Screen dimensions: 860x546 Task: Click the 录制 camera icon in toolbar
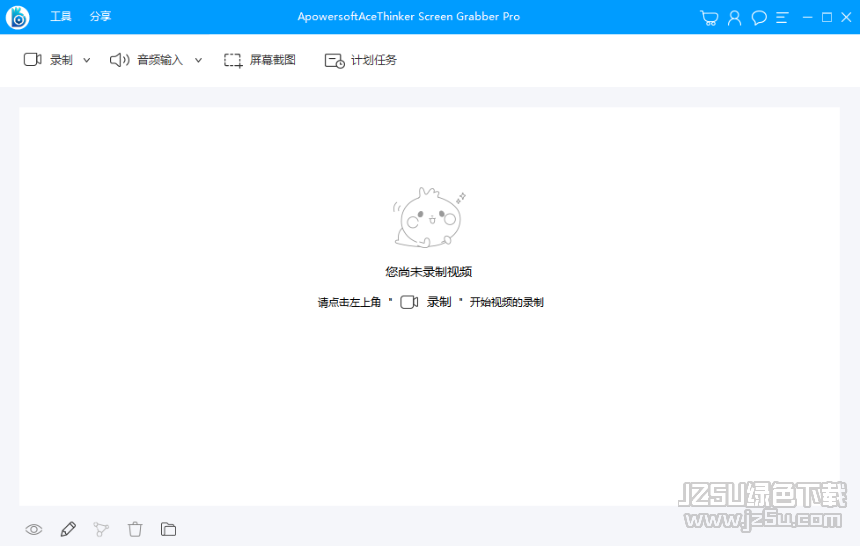pyautogui.click(x=32, y=59)
